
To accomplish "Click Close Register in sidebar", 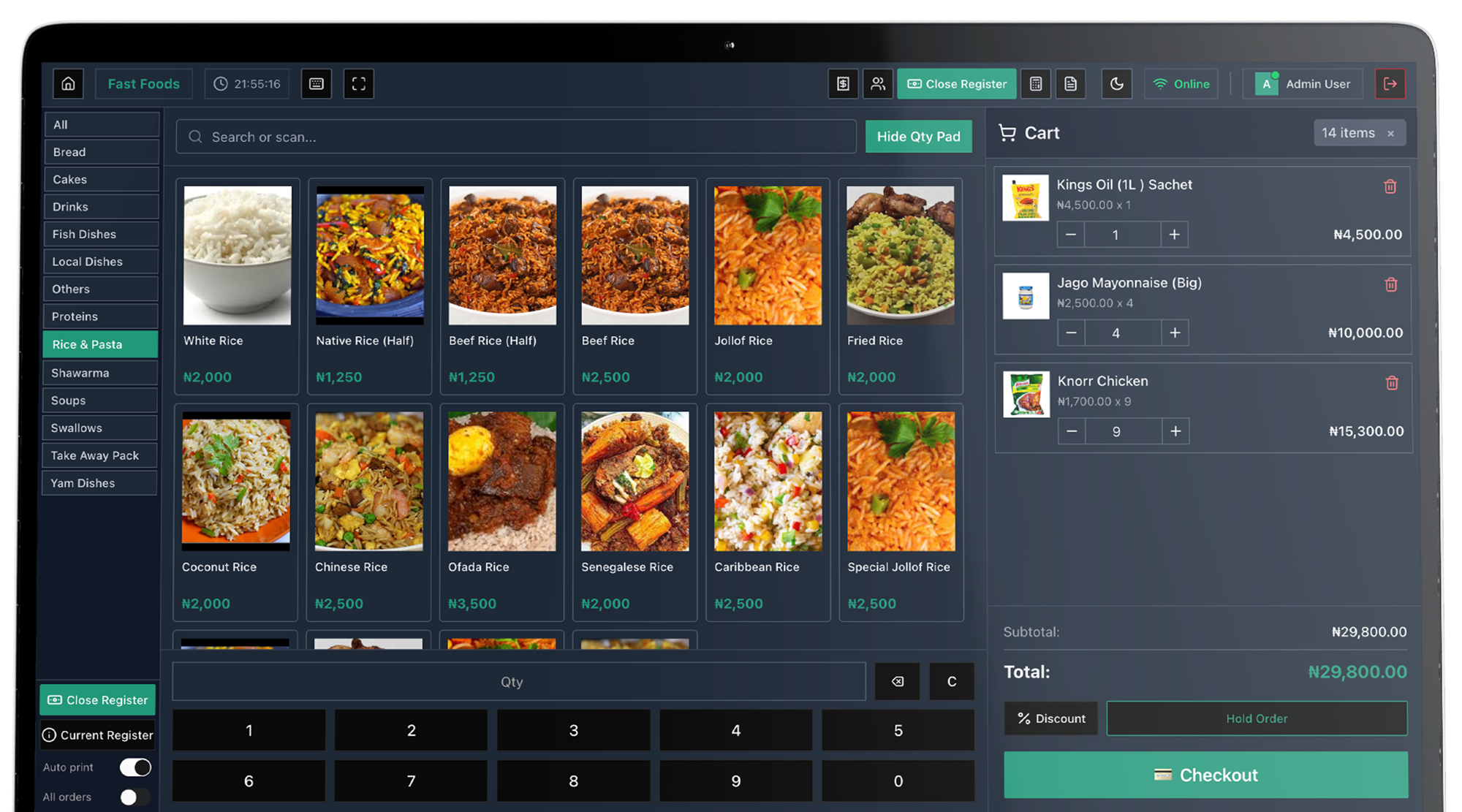I will point(98,700).
